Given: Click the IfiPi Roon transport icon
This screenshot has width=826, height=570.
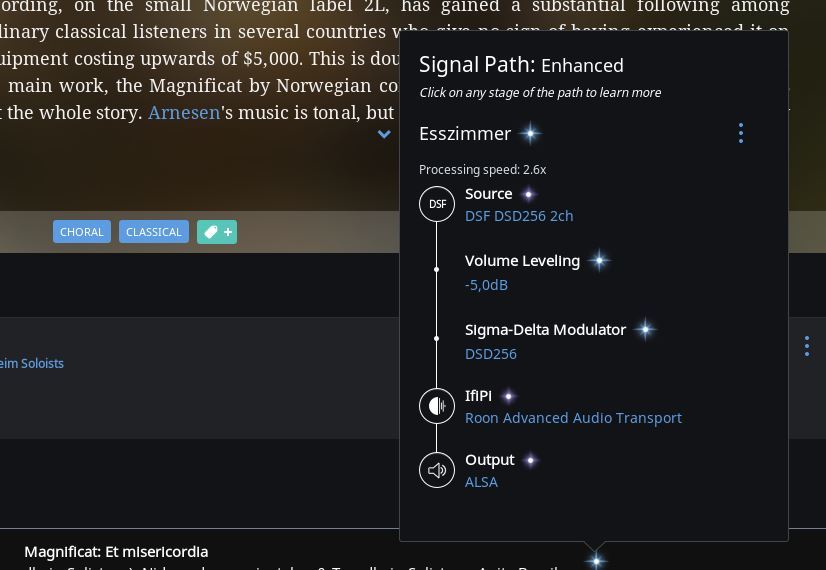Looking at the screenshot, I should [x=437, y=406].
